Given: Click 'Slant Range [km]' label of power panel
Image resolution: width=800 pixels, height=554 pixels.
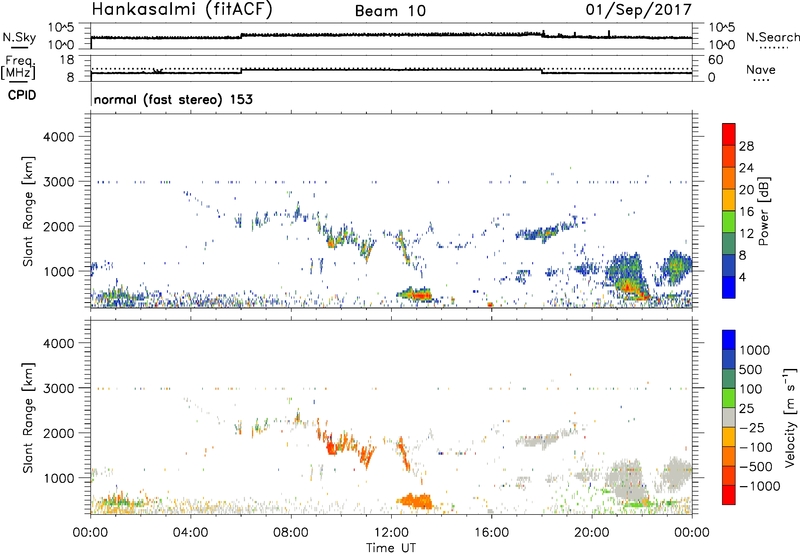Looking at the screenshot, I should click(28, 212).
